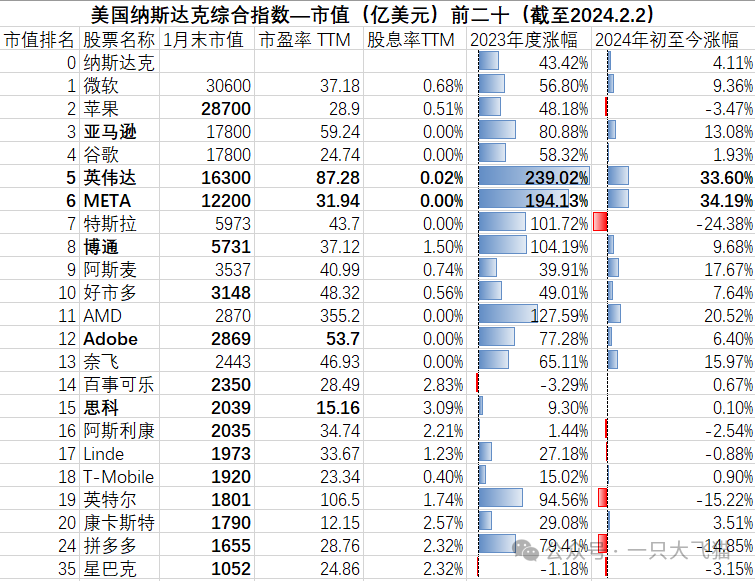The image size is (755, 581).
Task: Select the dividend yield 2.83% cell
Action: (443, 385)
